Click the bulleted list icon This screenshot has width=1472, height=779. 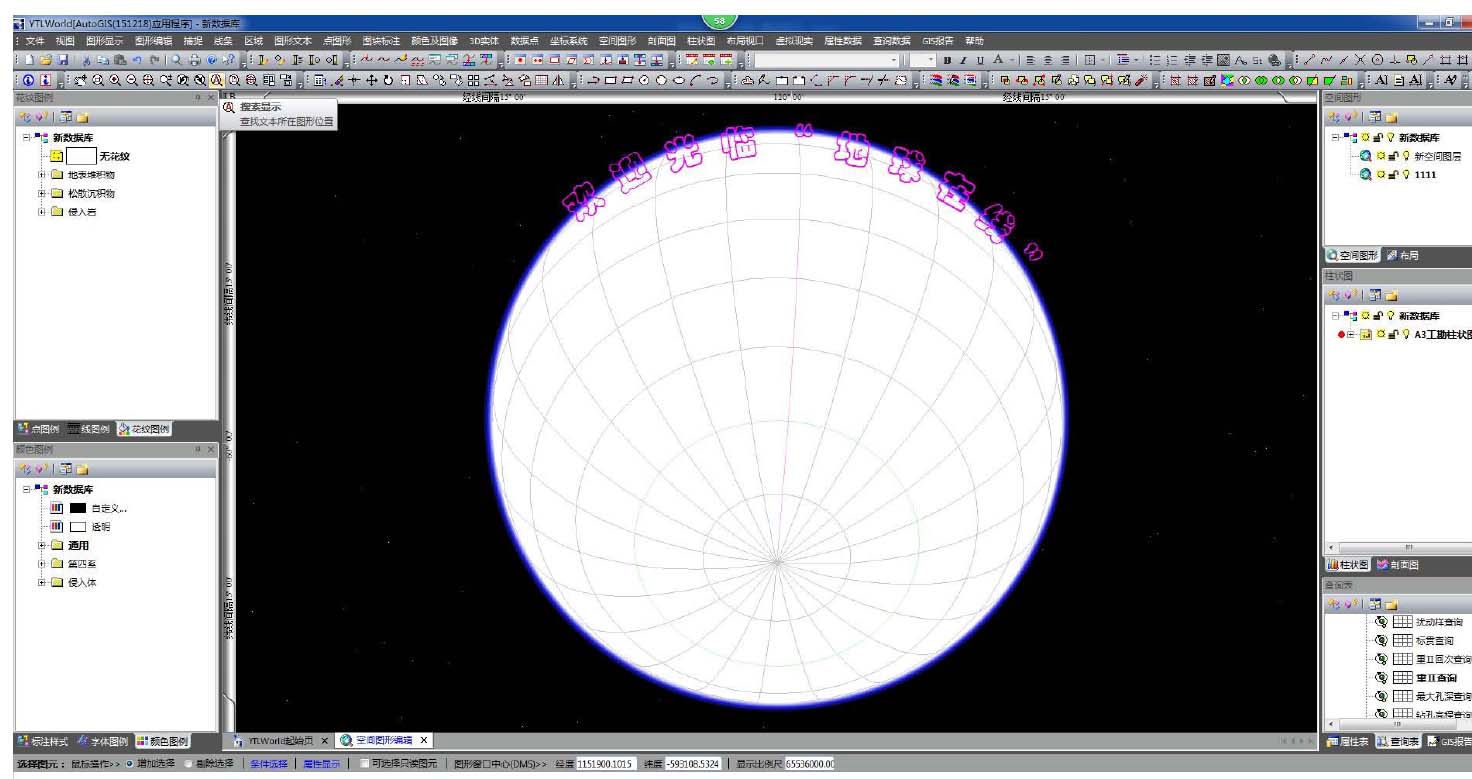coord(1155,60)
